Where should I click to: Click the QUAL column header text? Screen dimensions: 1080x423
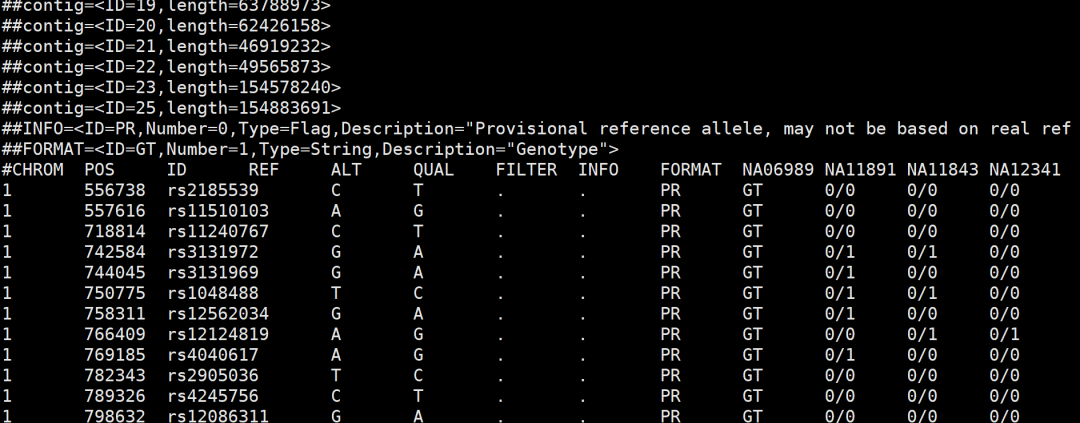point(433,169)
